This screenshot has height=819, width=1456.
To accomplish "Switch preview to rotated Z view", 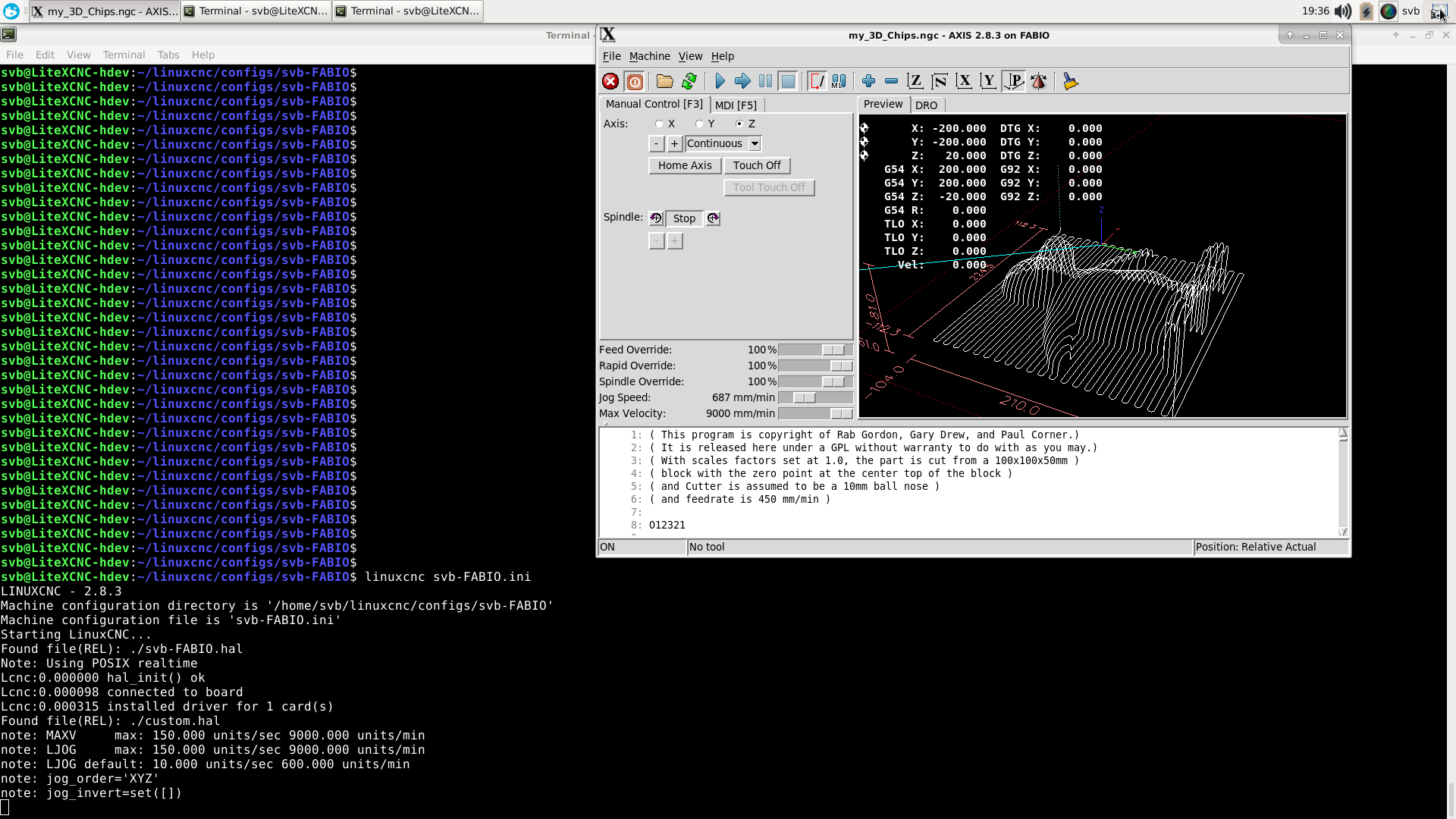I will pyautogui.click(x=940, y=81).
